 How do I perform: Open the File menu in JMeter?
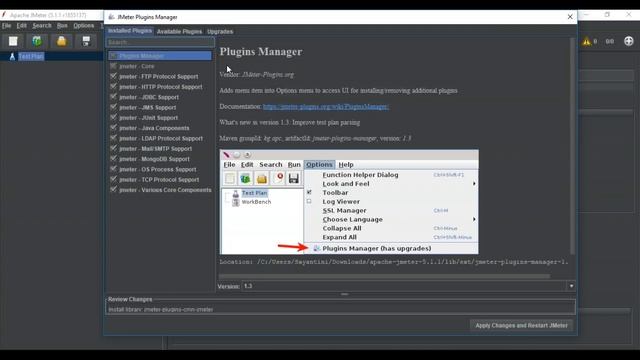point(7,25)
